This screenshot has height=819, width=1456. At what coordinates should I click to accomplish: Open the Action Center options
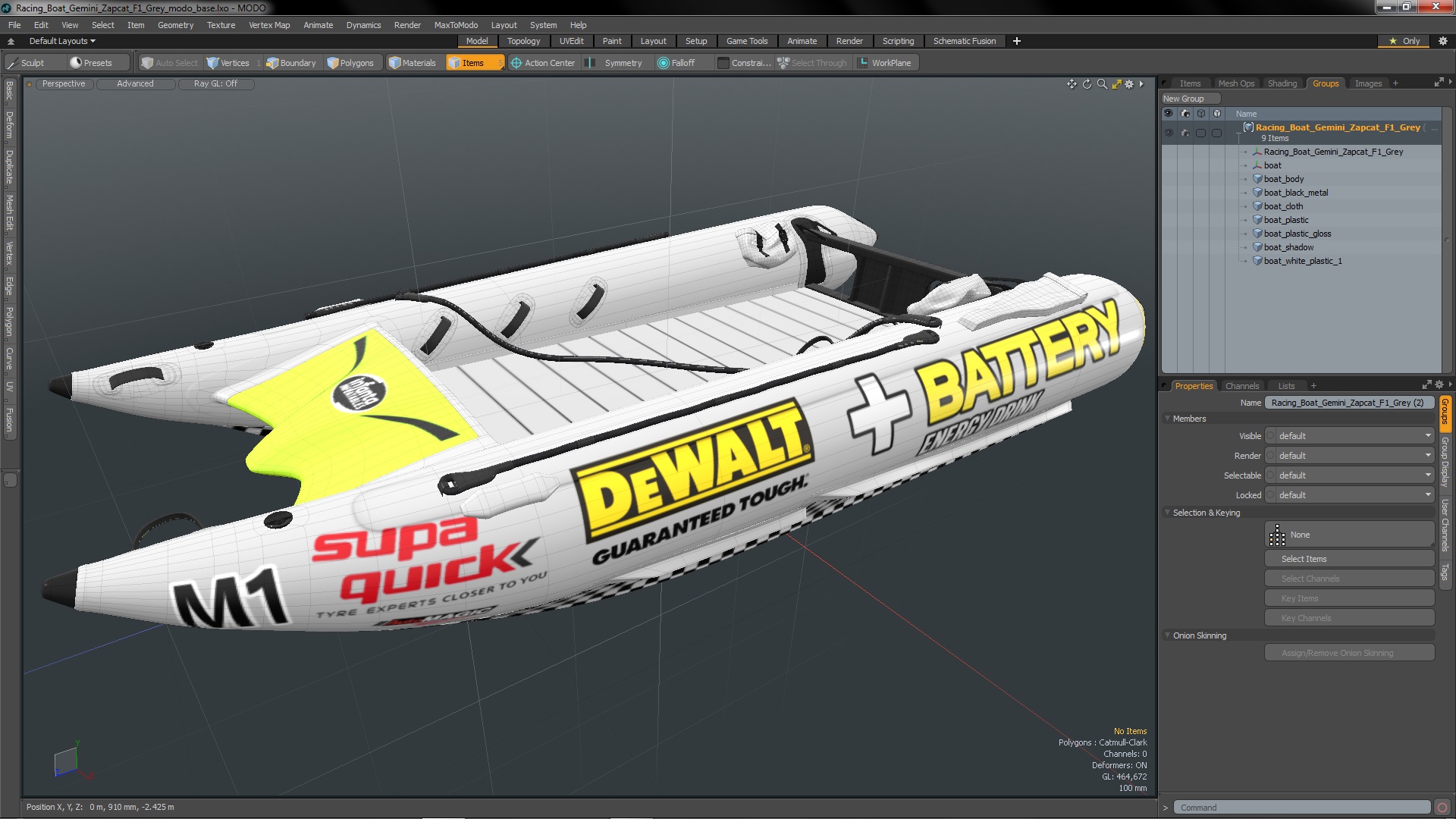pos(543,63)
